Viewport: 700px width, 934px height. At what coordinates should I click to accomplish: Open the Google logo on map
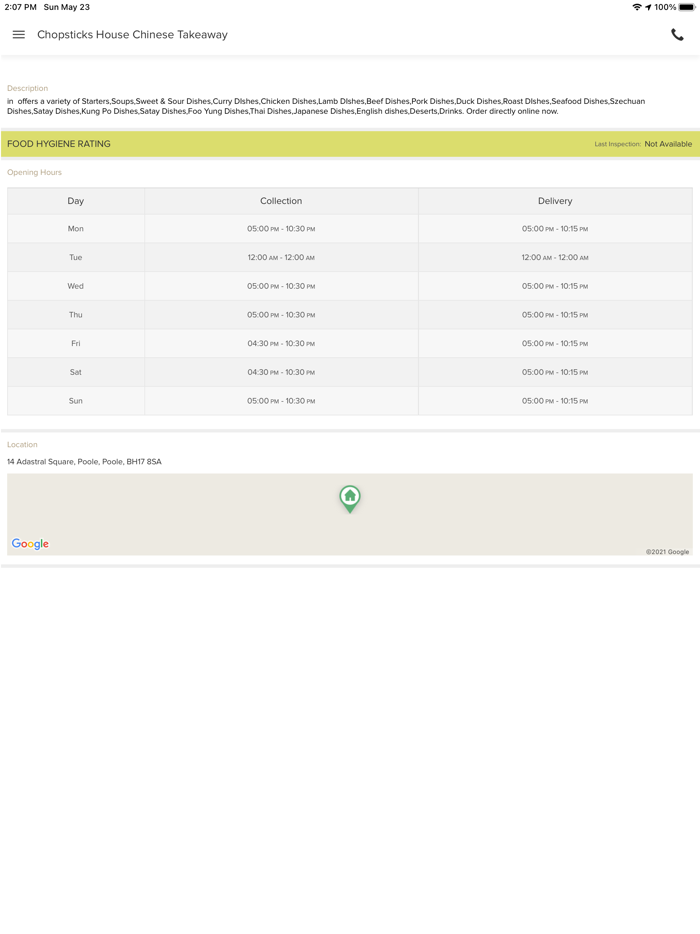pyautogui.click(x=30, y=543)
